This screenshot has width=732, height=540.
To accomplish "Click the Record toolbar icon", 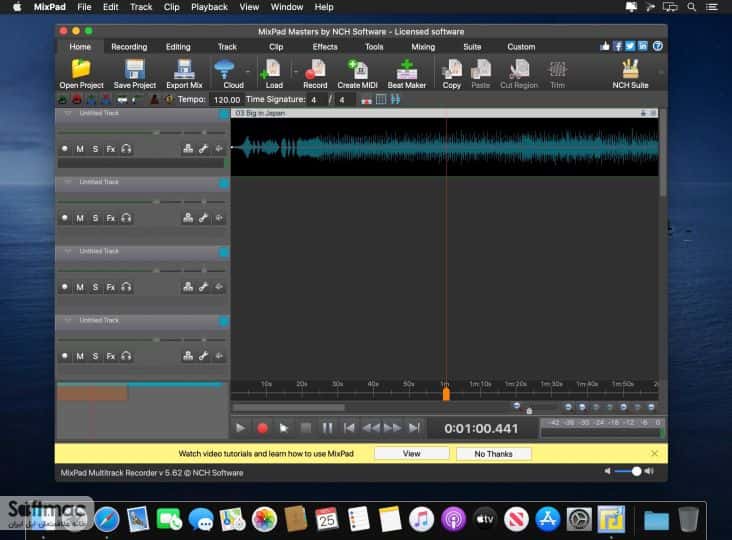I will pyautogui.click(x=315, y=69).
